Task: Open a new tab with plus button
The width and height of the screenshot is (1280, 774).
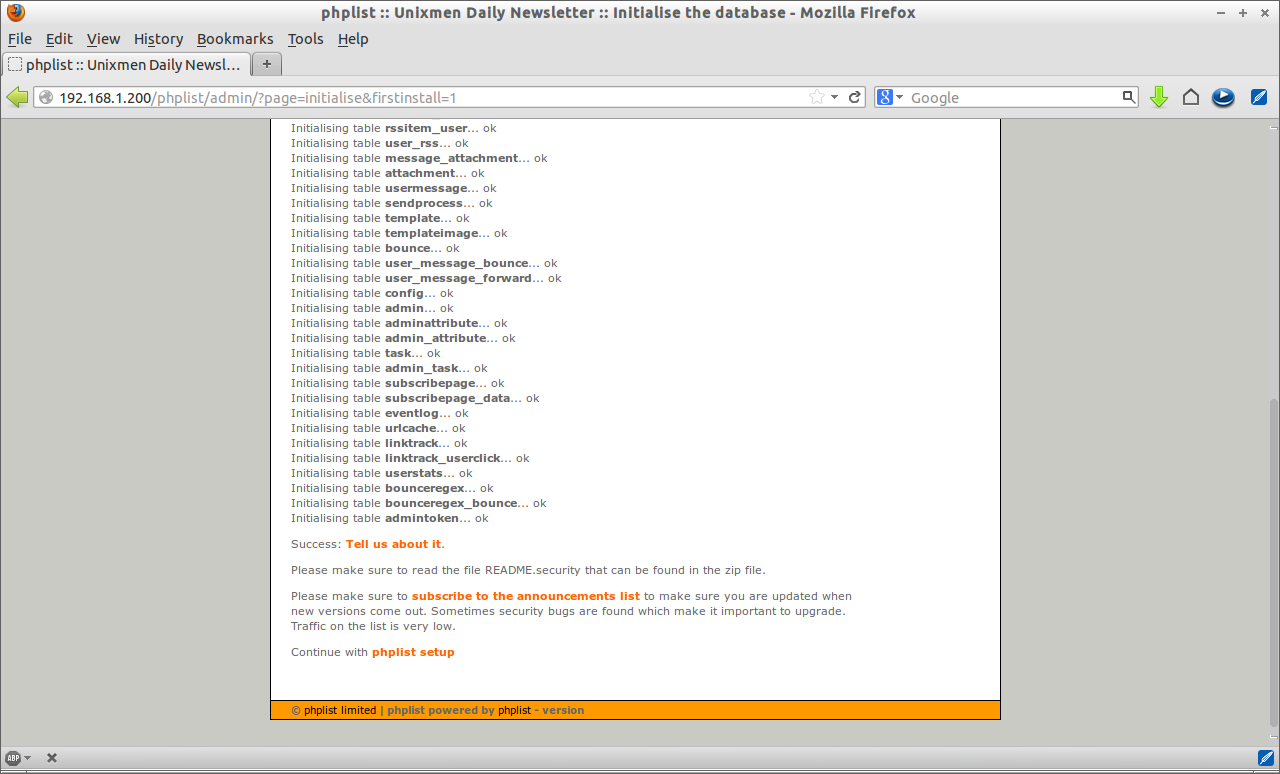Action: (x=266, y=64)
